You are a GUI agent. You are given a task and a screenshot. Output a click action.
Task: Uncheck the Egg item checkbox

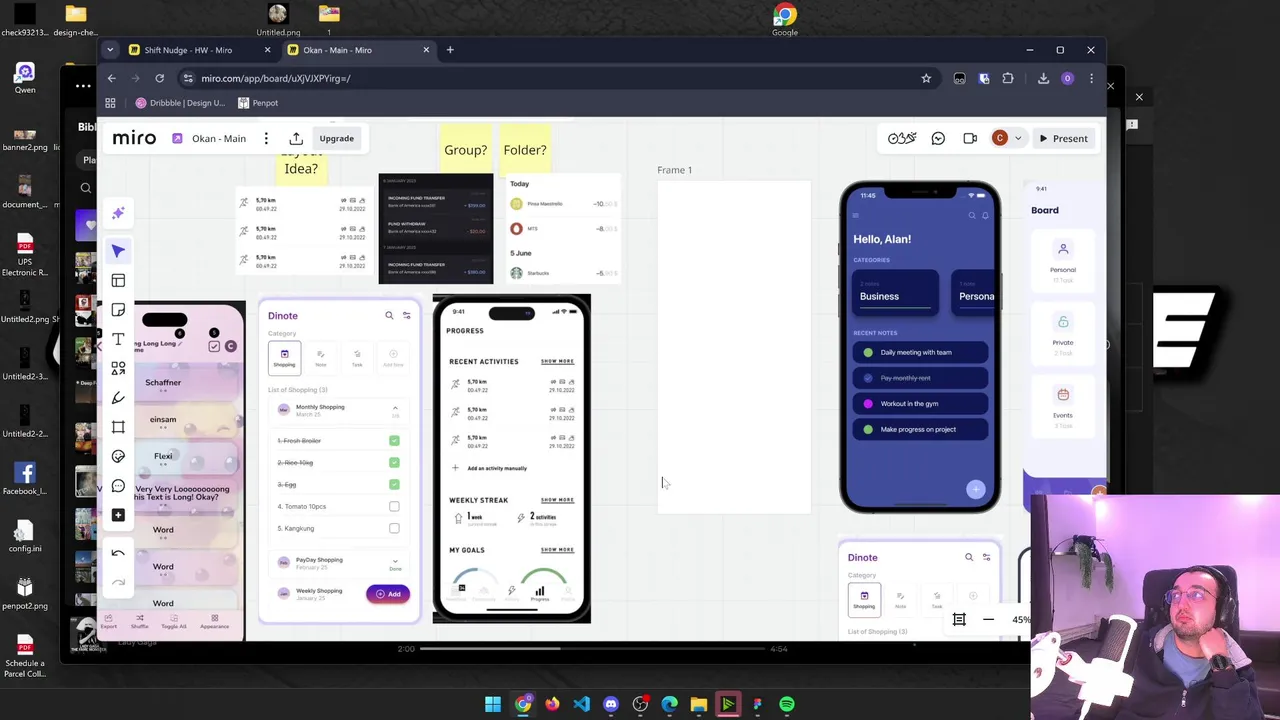pos(394,485)
